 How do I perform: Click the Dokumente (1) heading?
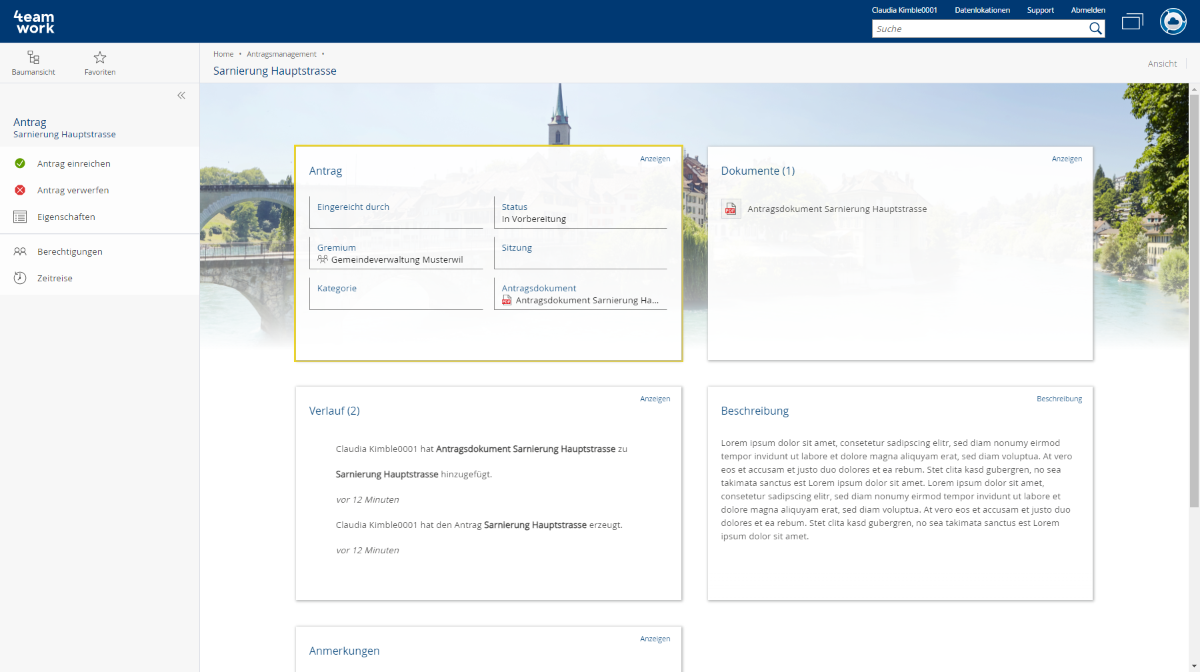pyautogui.click(x=758, y=171)
